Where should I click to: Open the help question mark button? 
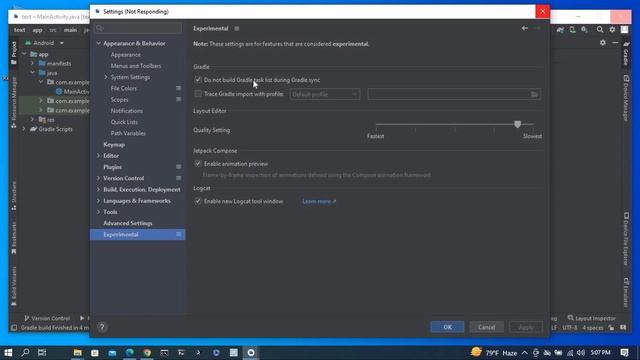(102, 327)
